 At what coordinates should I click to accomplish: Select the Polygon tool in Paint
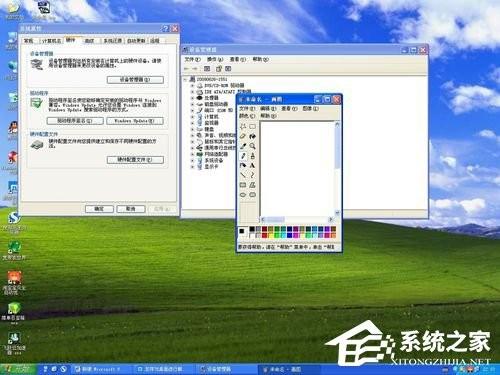click(x=253, y=185)
